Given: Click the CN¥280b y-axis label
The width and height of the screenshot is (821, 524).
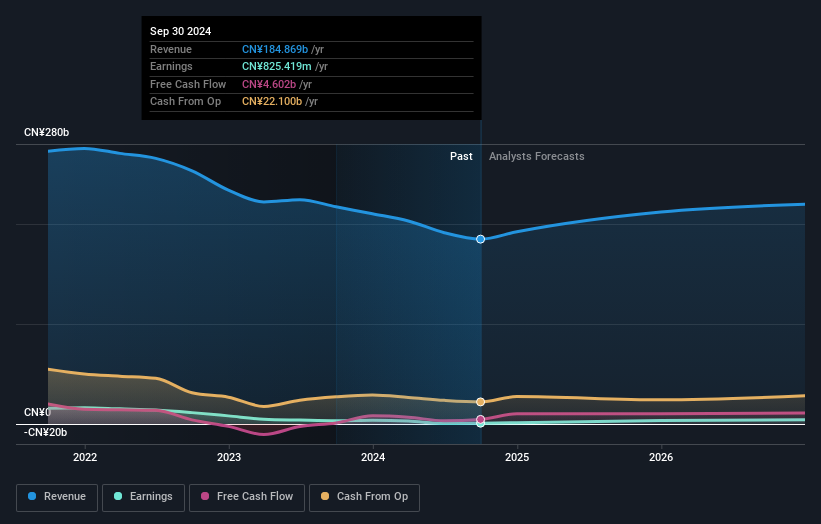Looking at the screenshot, I should [47, 132].
